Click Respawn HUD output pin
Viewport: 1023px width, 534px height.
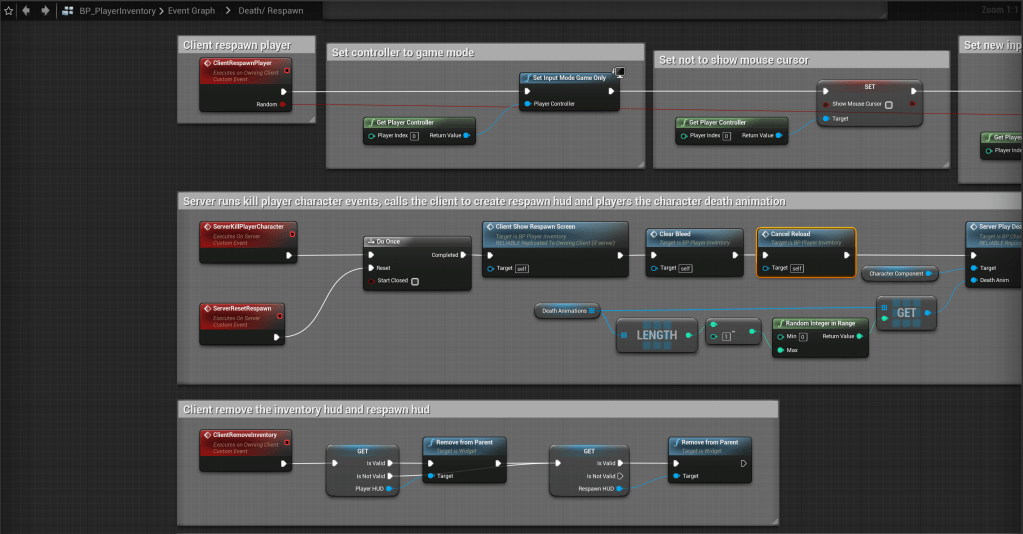pyautogui.click(x=619, y=489)
